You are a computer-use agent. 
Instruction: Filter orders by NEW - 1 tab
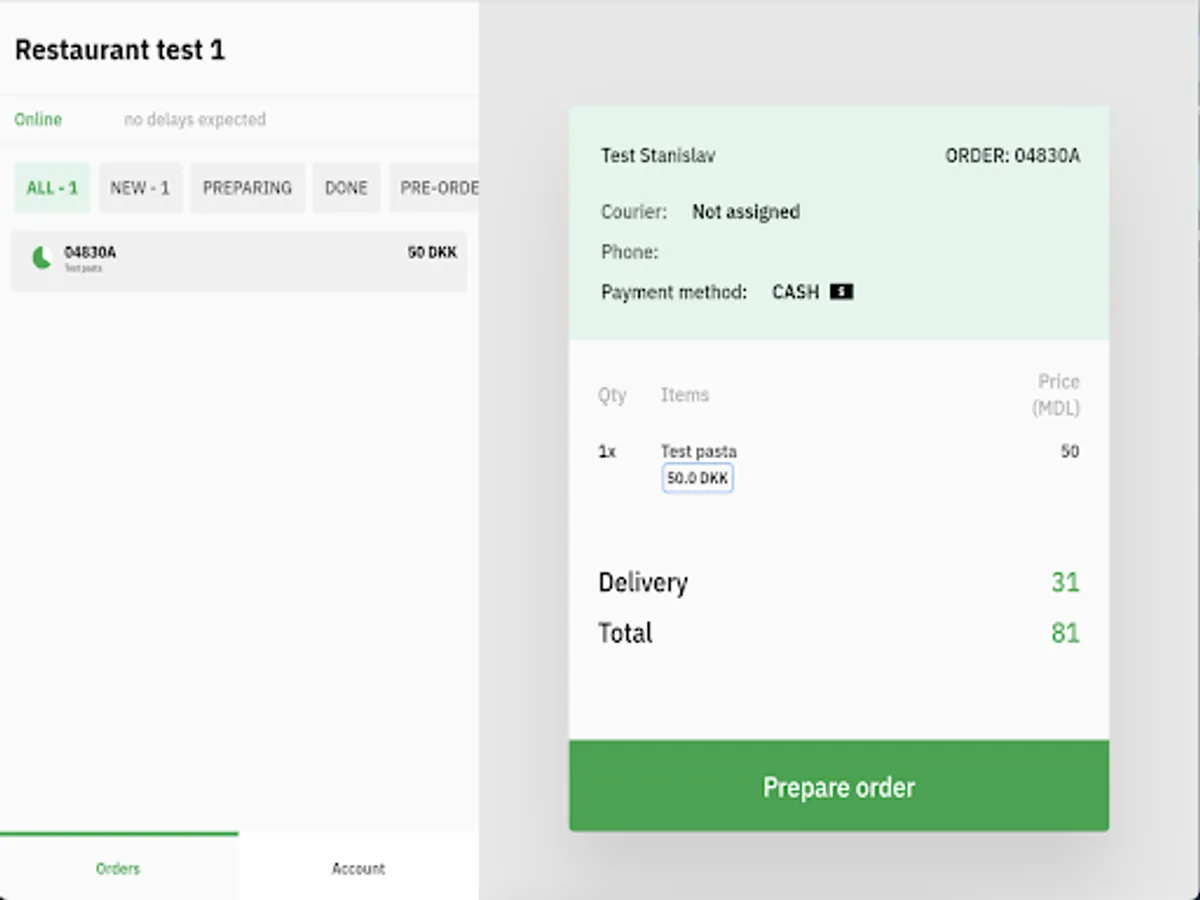coord(140,188)
